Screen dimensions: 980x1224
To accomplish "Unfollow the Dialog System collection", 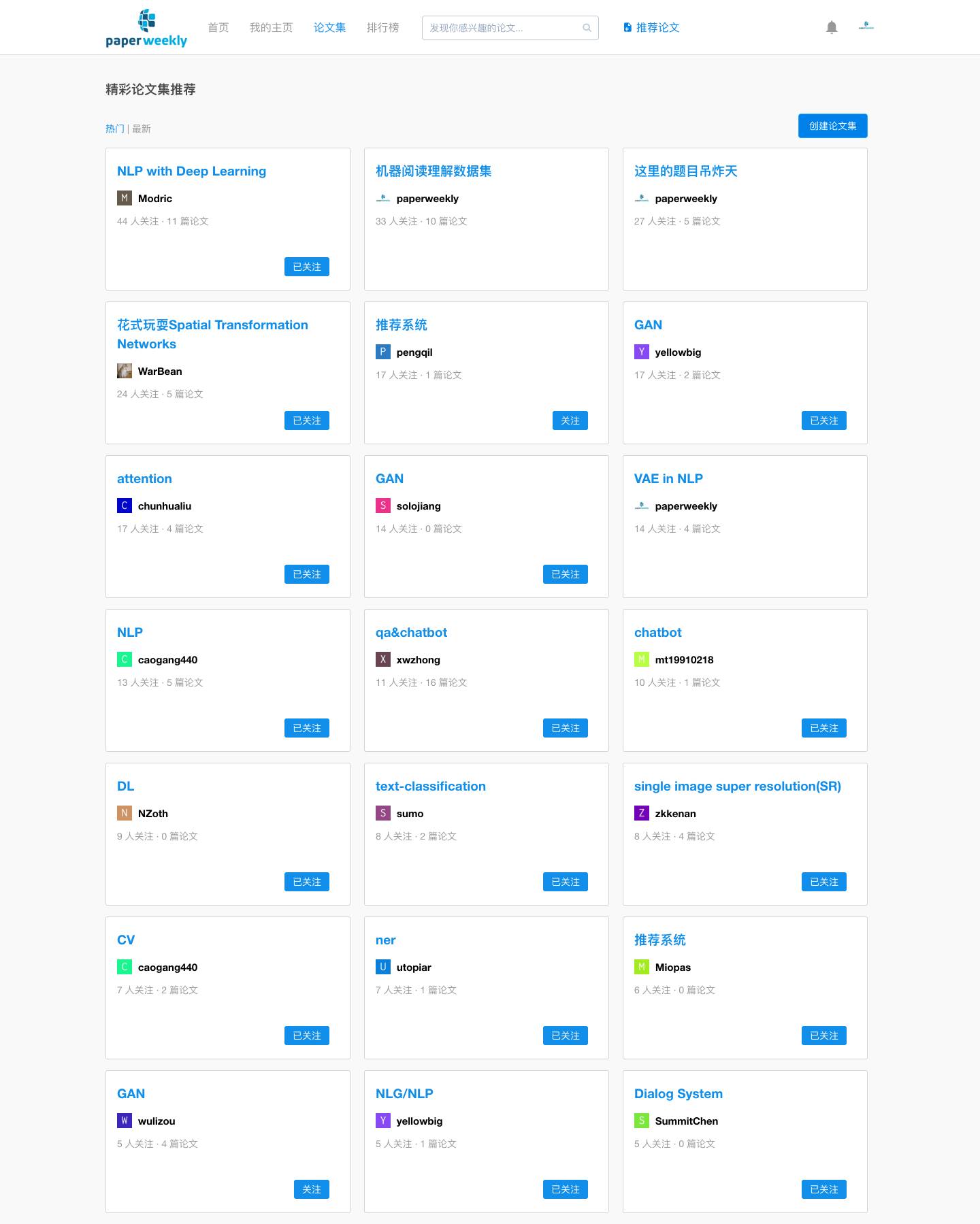I will (824, 1189).
